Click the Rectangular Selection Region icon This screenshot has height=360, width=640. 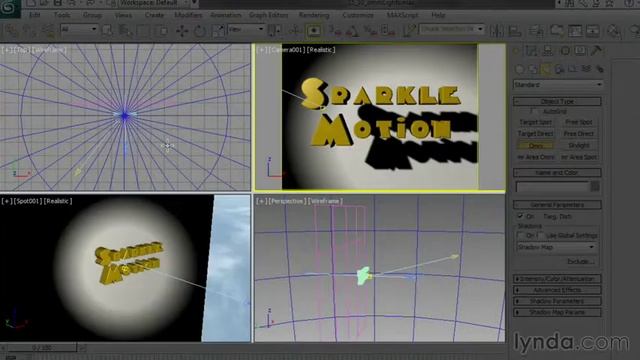143,31
